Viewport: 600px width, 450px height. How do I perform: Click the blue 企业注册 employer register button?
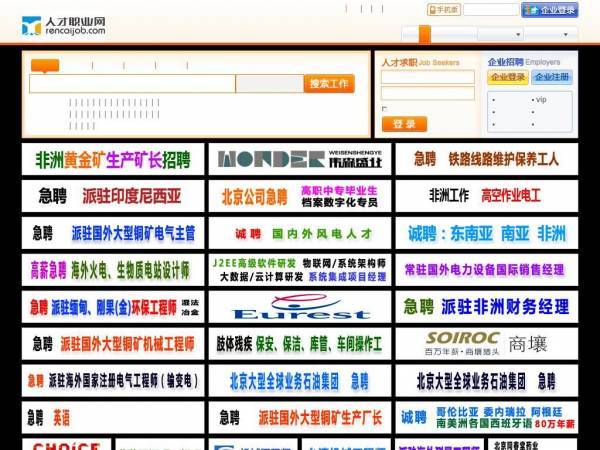[x=552, y=77]
